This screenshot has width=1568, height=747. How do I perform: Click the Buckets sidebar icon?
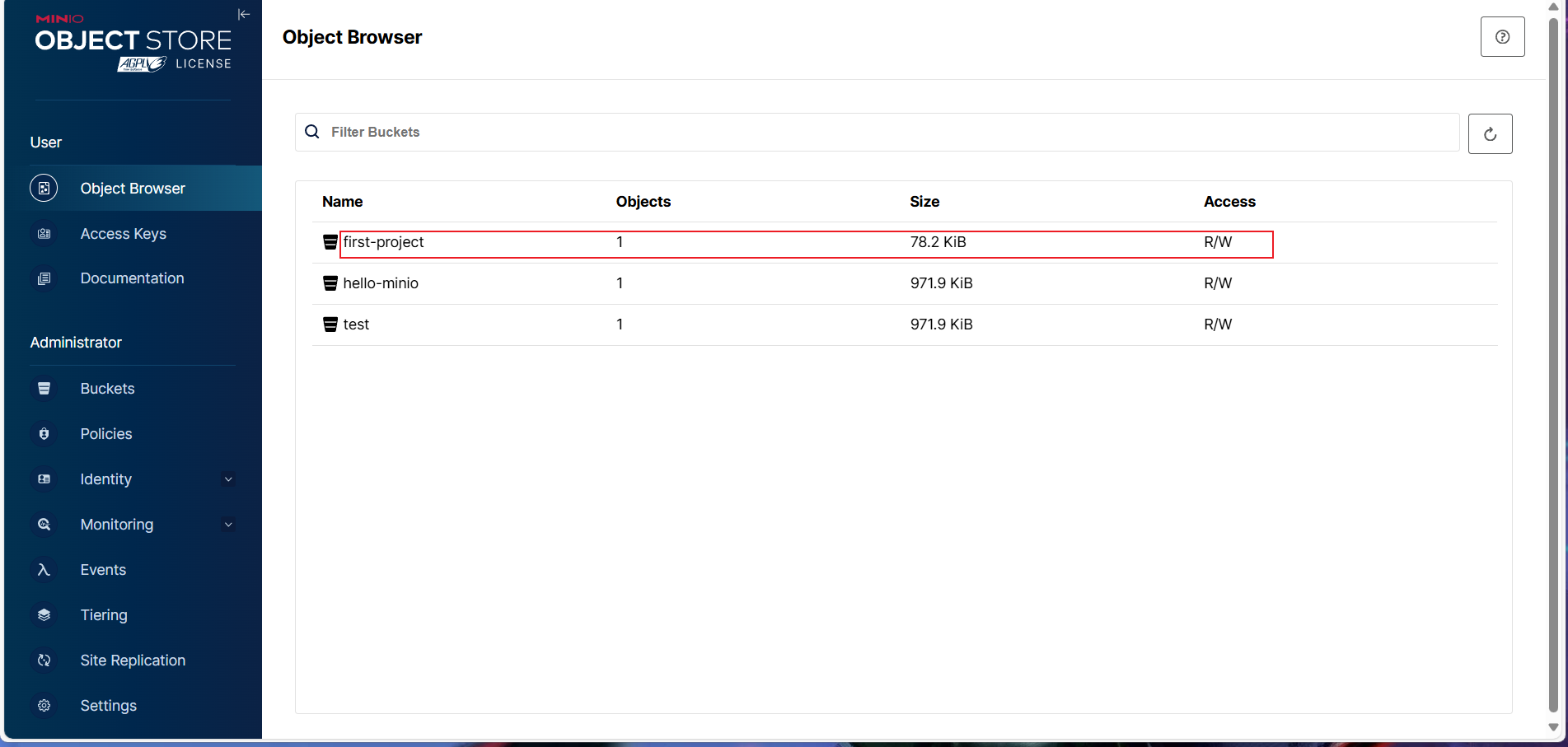44,389
